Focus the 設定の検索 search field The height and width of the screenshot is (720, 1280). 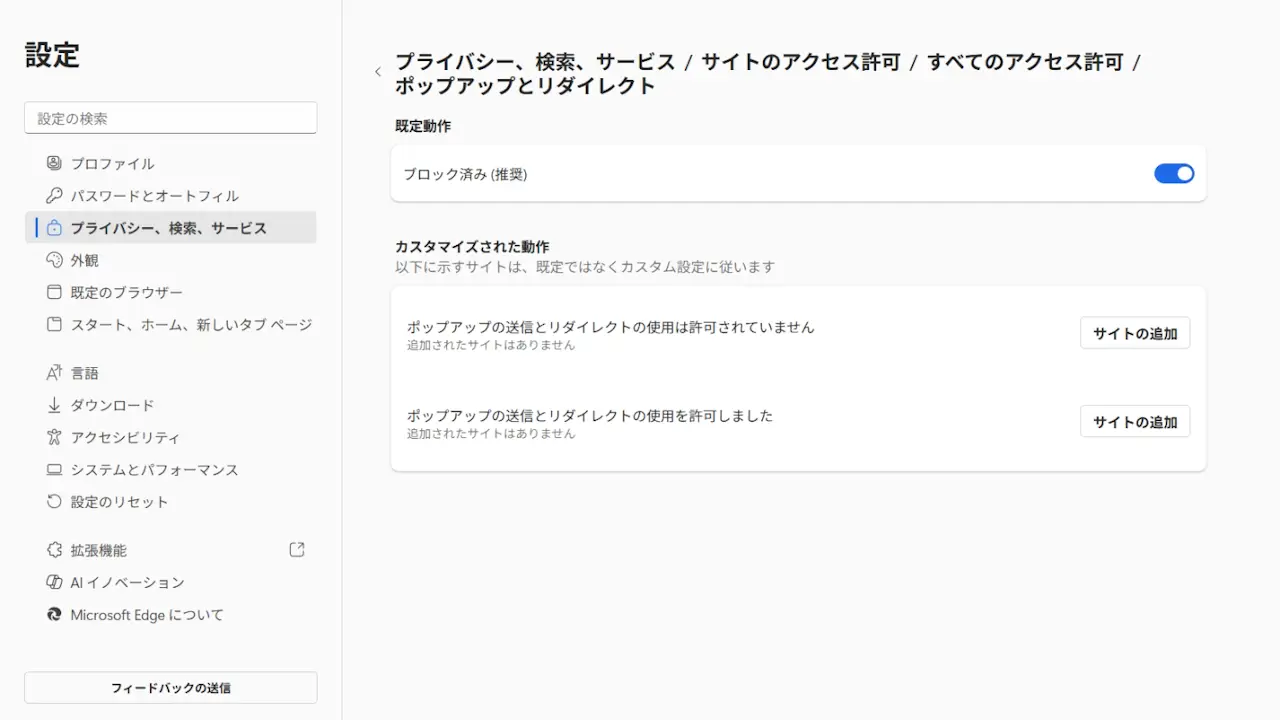point(171,118)
